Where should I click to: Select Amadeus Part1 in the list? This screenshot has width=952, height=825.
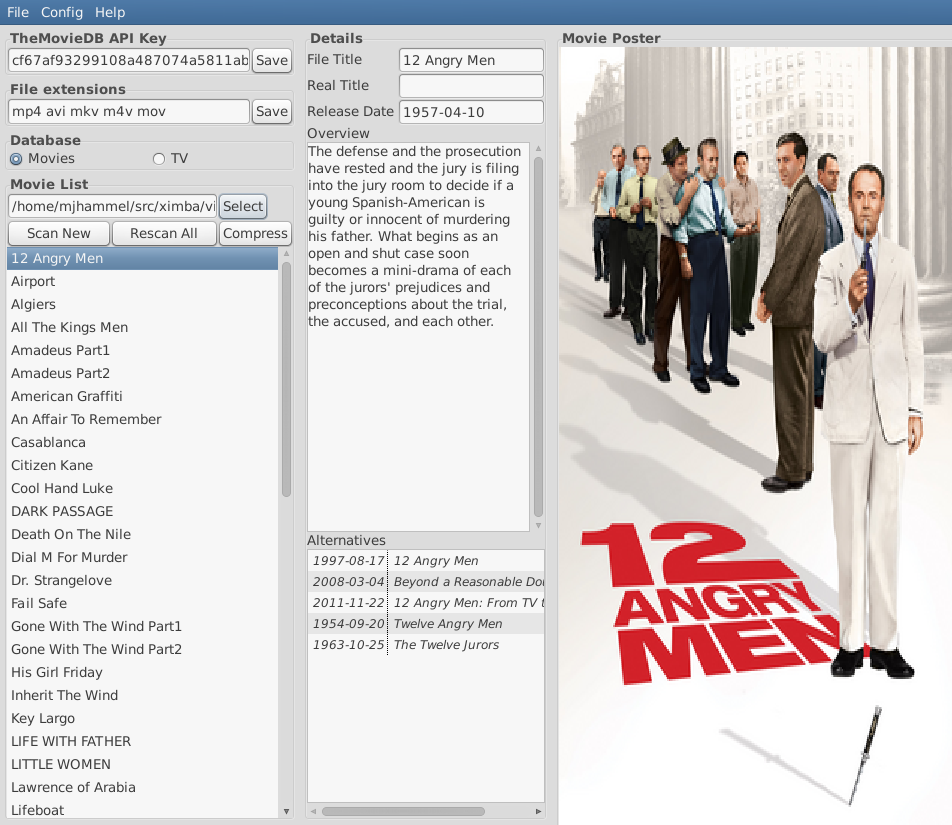tap(143, 350)
